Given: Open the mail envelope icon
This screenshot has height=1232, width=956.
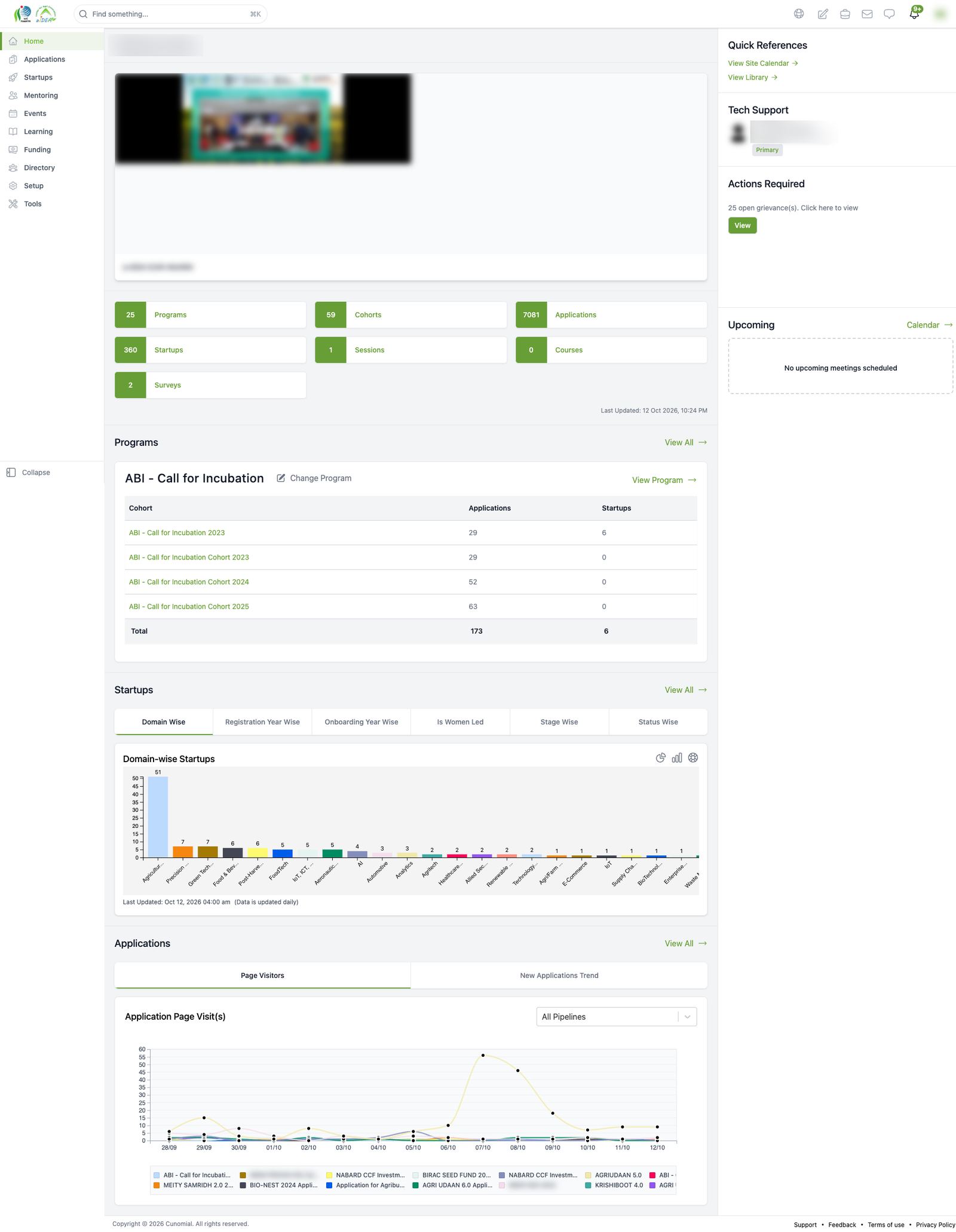Looking at the screenshot, I should (x=867, y=14).
